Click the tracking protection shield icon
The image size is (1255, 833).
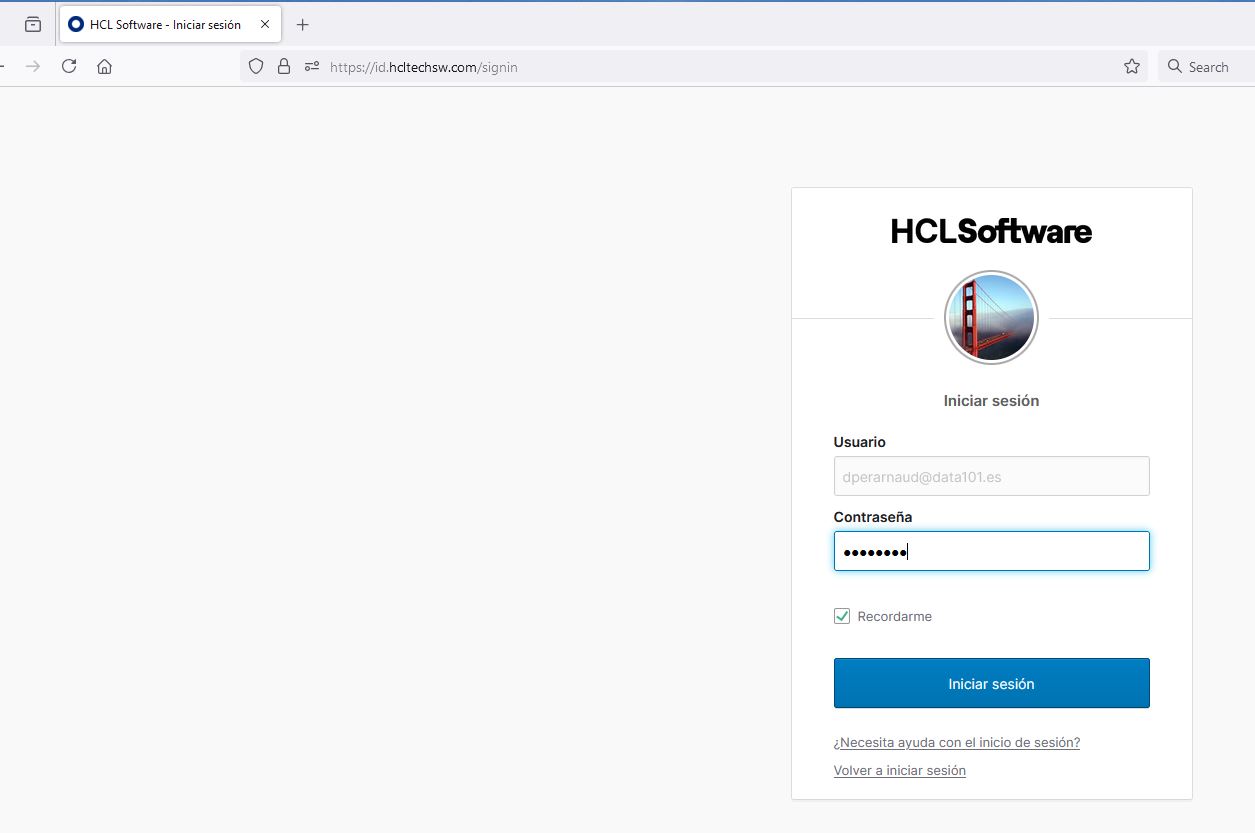[x=256, y=66]
